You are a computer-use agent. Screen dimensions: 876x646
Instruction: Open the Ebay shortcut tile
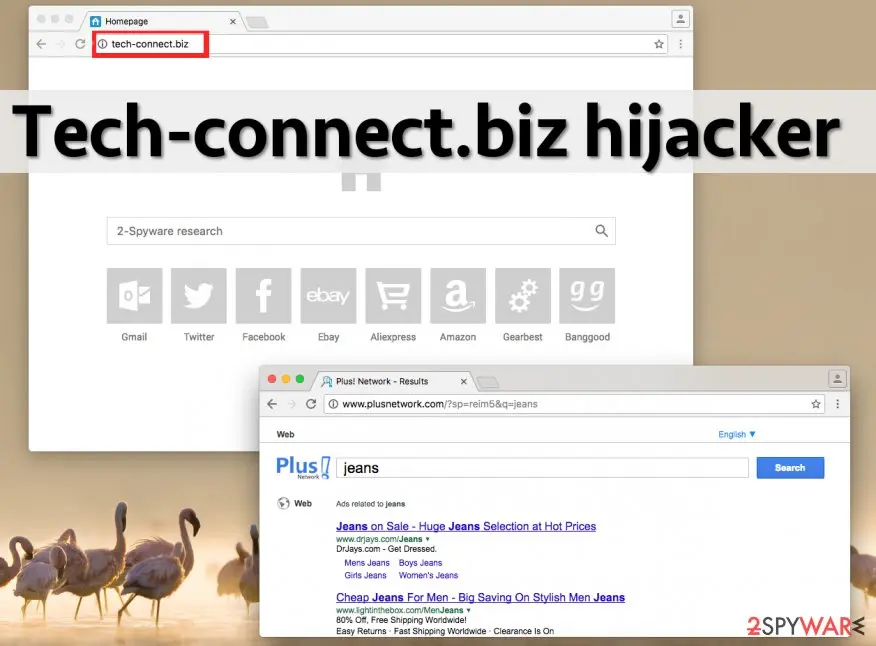[328, 295]
